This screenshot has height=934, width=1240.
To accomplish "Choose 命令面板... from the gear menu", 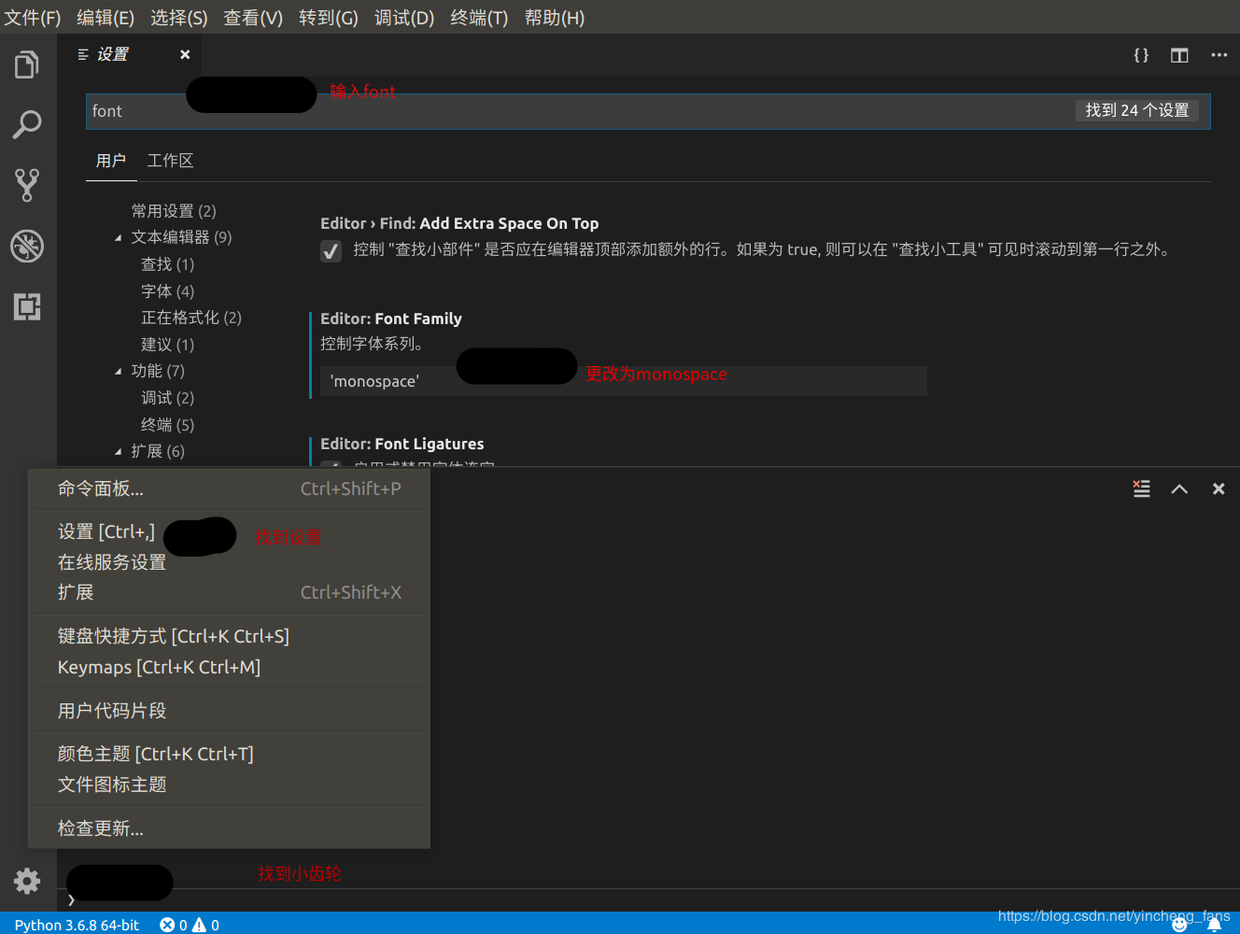I will tap(230, 489).
